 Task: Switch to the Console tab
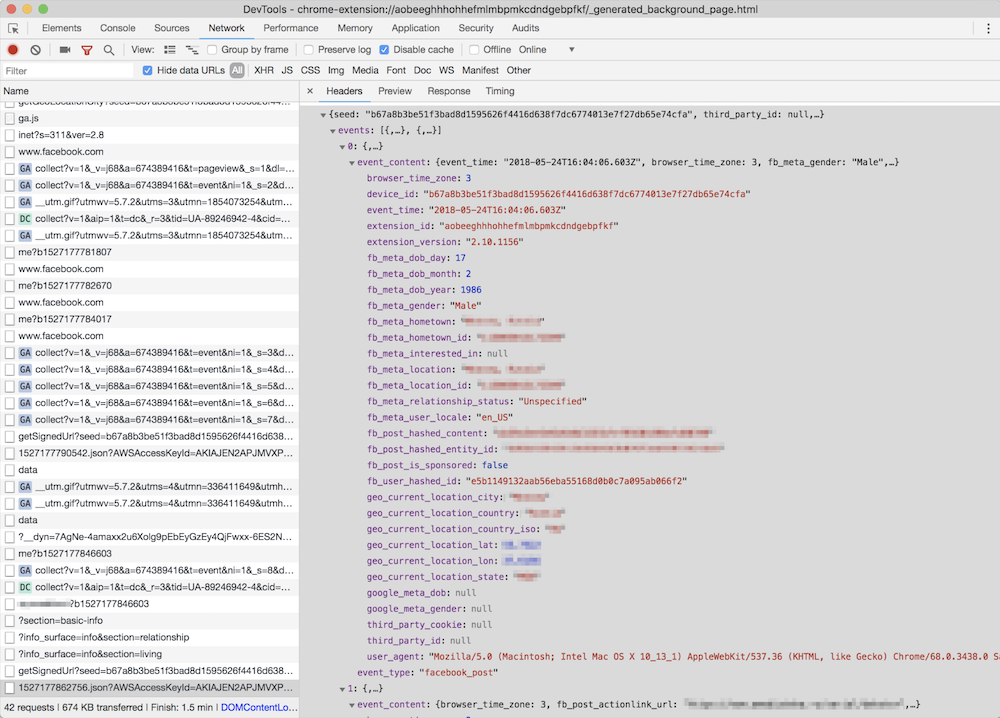[x=118, y=29]
